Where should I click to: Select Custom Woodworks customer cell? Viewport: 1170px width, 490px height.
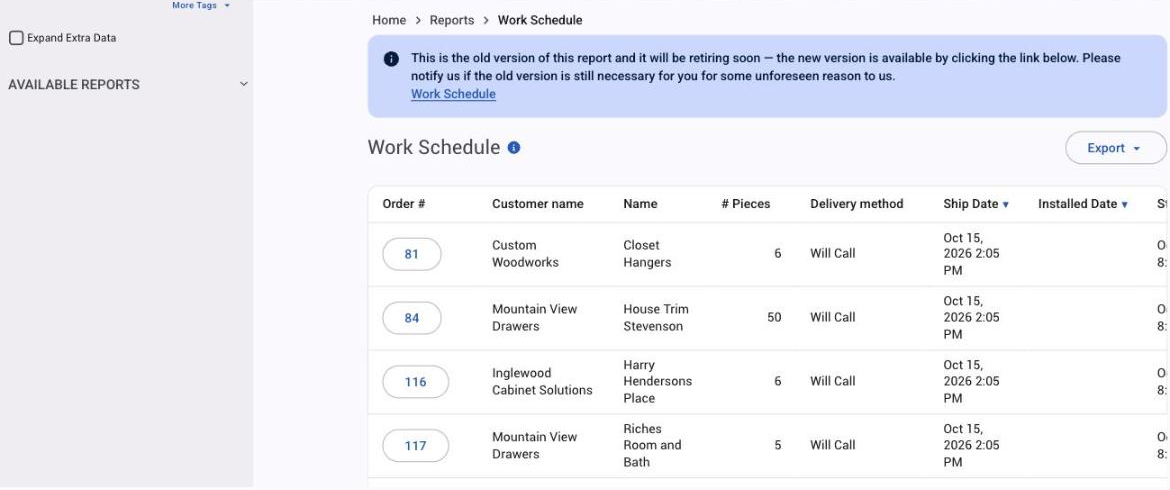click(525, 254)
